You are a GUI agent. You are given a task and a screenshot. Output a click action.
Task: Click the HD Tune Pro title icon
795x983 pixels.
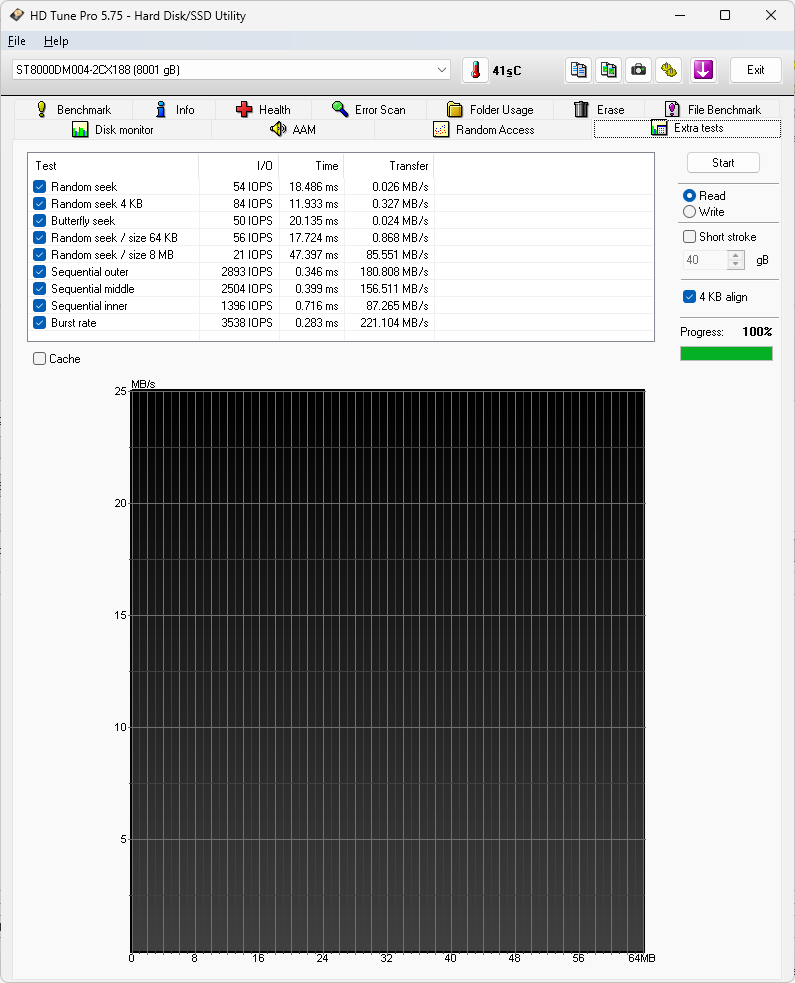pyautogui.click(x=16, y=15)
